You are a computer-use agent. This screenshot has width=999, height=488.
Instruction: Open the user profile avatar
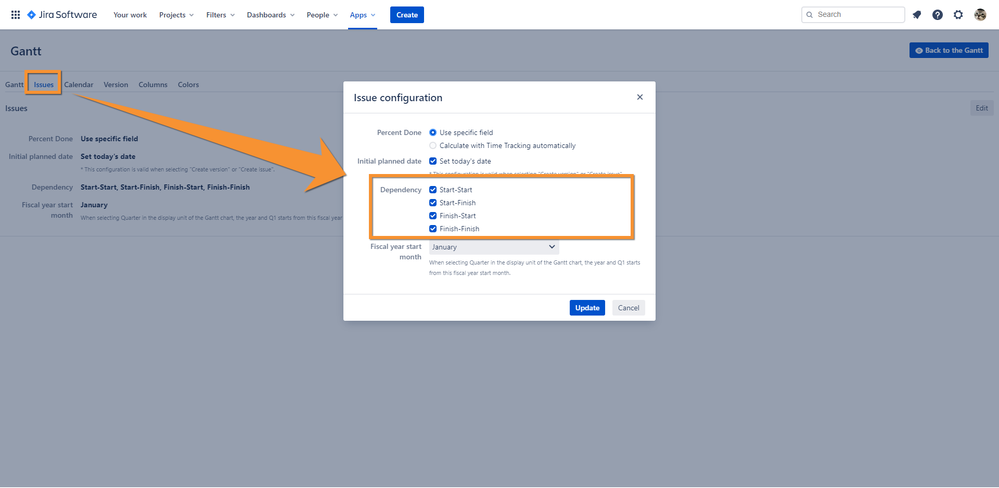coord(981,15)
